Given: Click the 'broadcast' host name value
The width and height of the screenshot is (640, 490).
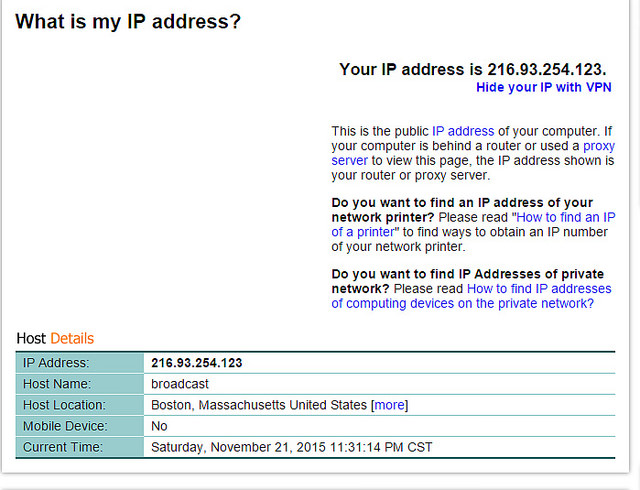Looking at the screenshot, I should click(x=179, y=384).
